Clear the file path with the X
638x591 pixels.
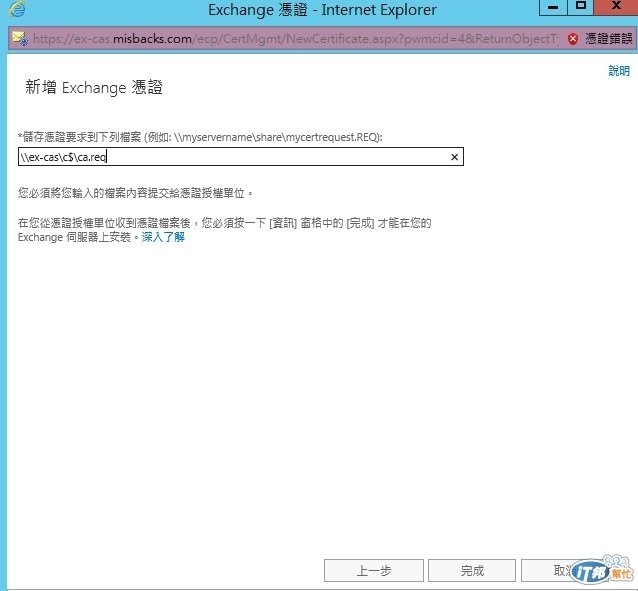pos(454,157)
